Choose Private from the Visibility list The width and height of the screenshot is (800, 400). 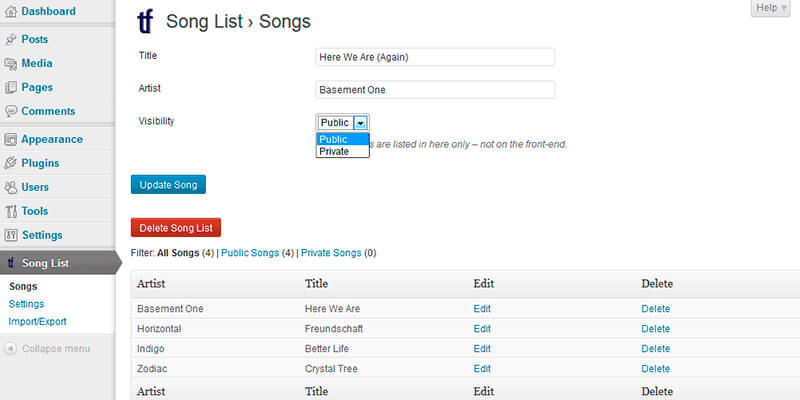(334, 152)
